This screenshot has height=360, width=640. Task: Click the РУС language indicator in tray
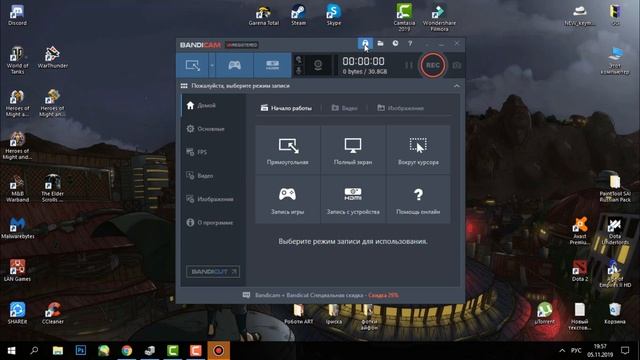[x=576, y=351]
